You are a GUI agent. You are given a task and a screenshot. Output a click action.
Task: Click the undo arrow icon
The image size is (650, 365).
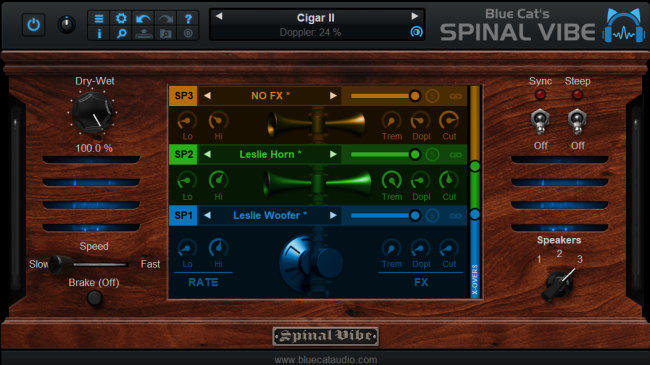click(x=143, y=19)
